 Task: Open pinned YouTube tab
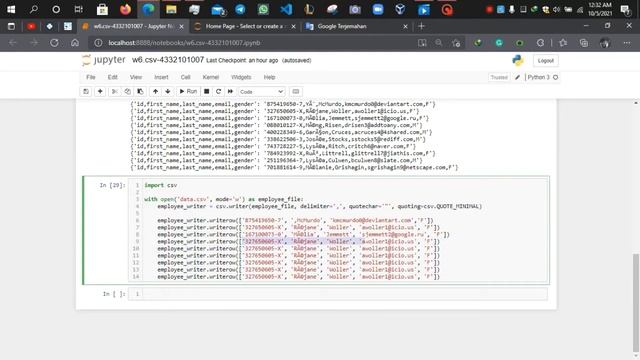(31, 26)
